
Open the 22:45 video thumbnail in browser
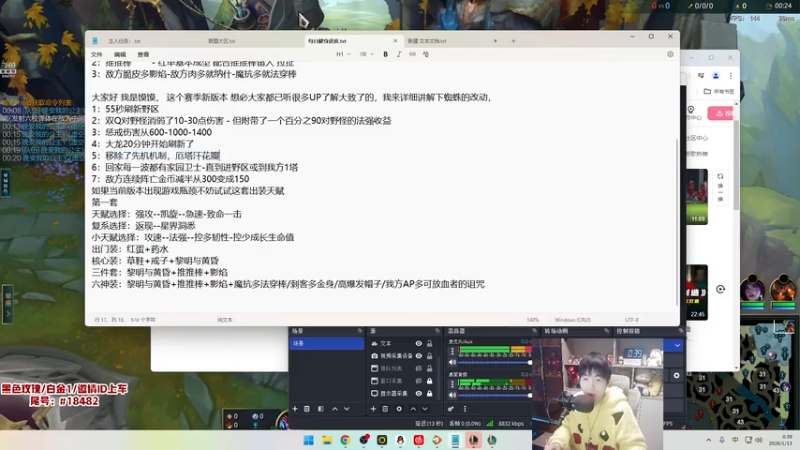point(696,292)
